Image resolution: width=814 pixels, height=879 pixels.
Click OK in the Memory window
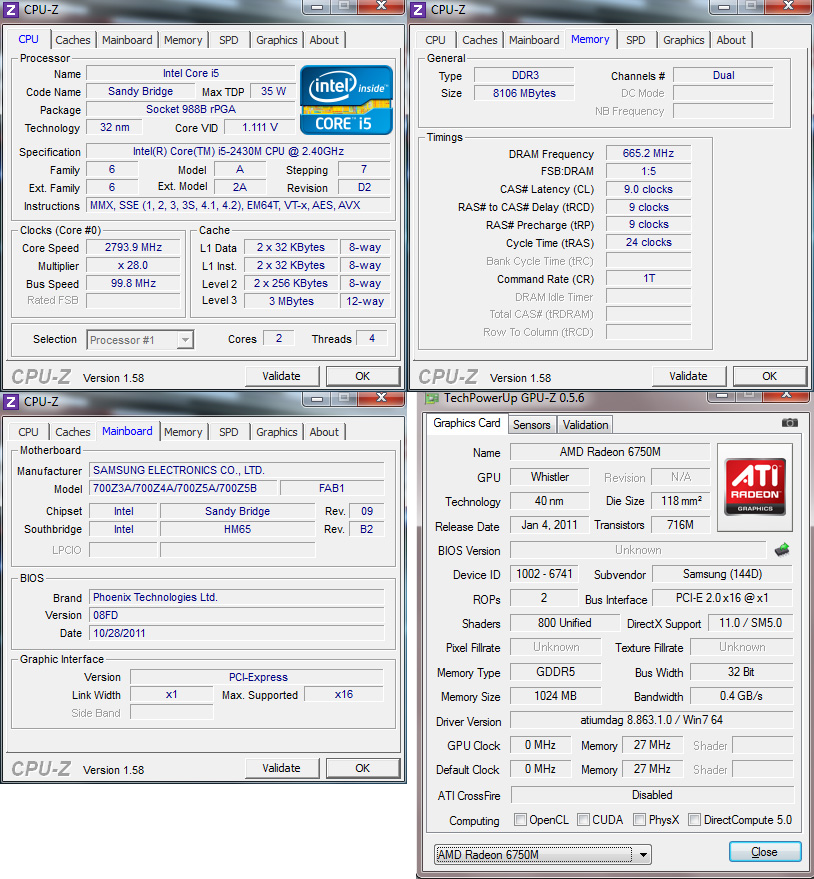click(x=770, y=376)
